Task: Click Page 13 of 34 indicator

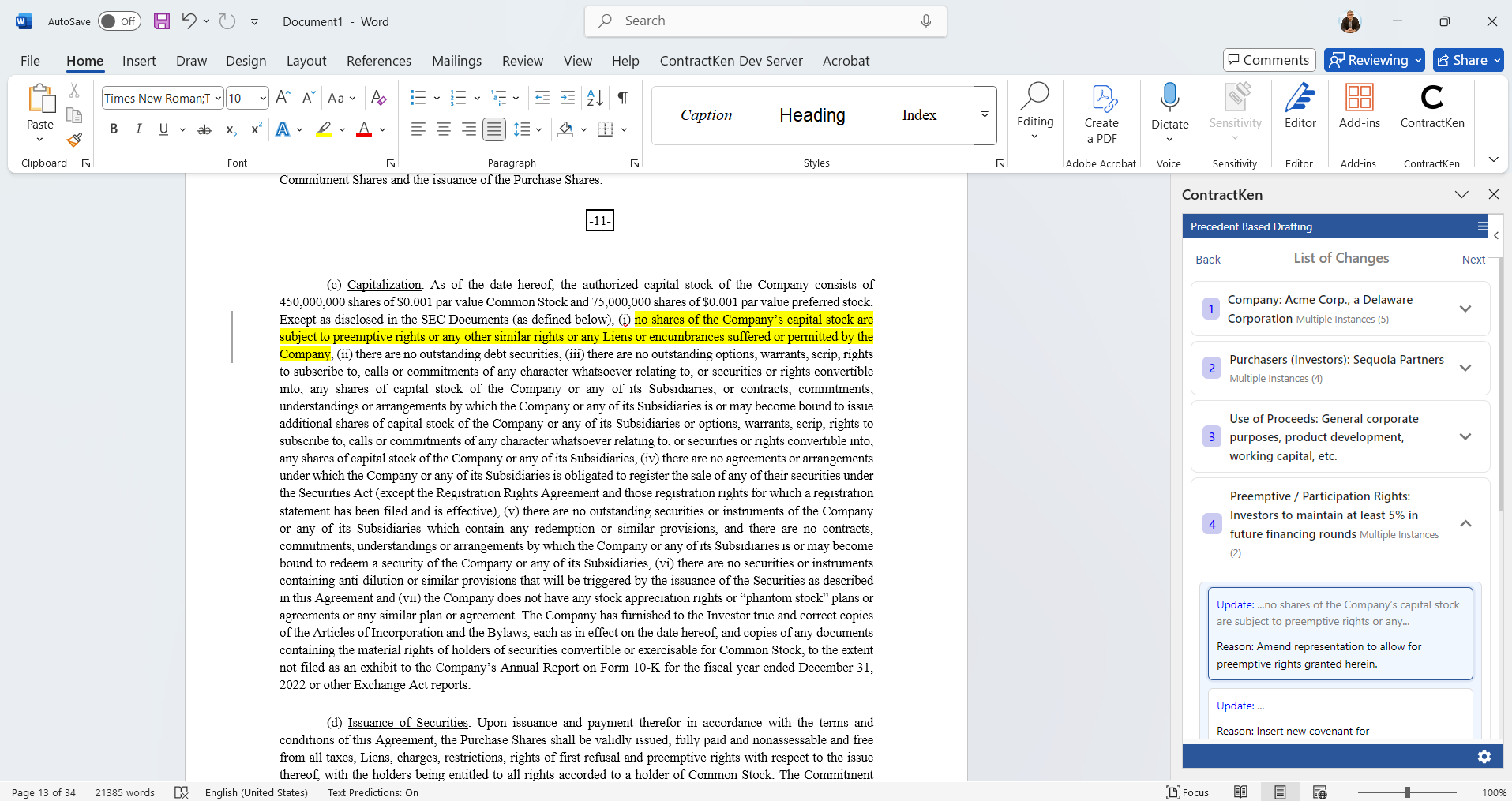Action: click(44, 792)
